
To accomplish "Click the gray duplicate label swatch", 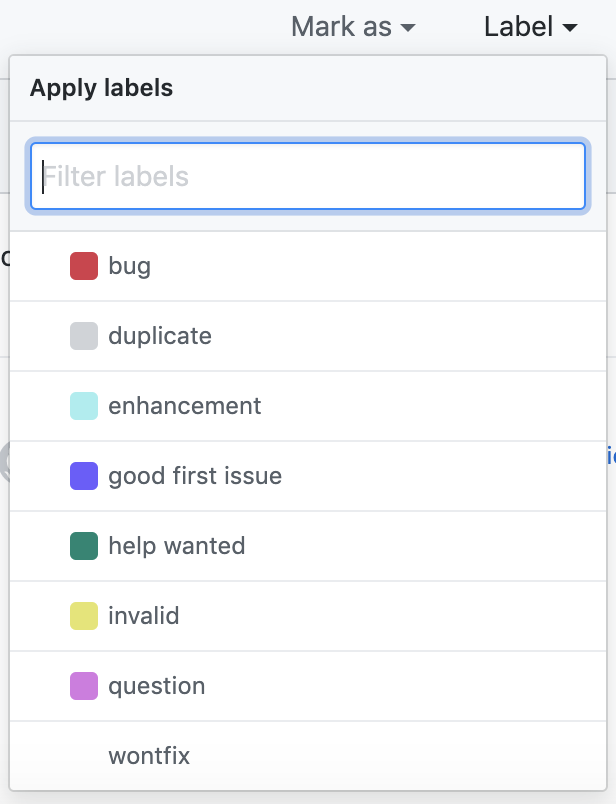I will click(x=85, y=336).
